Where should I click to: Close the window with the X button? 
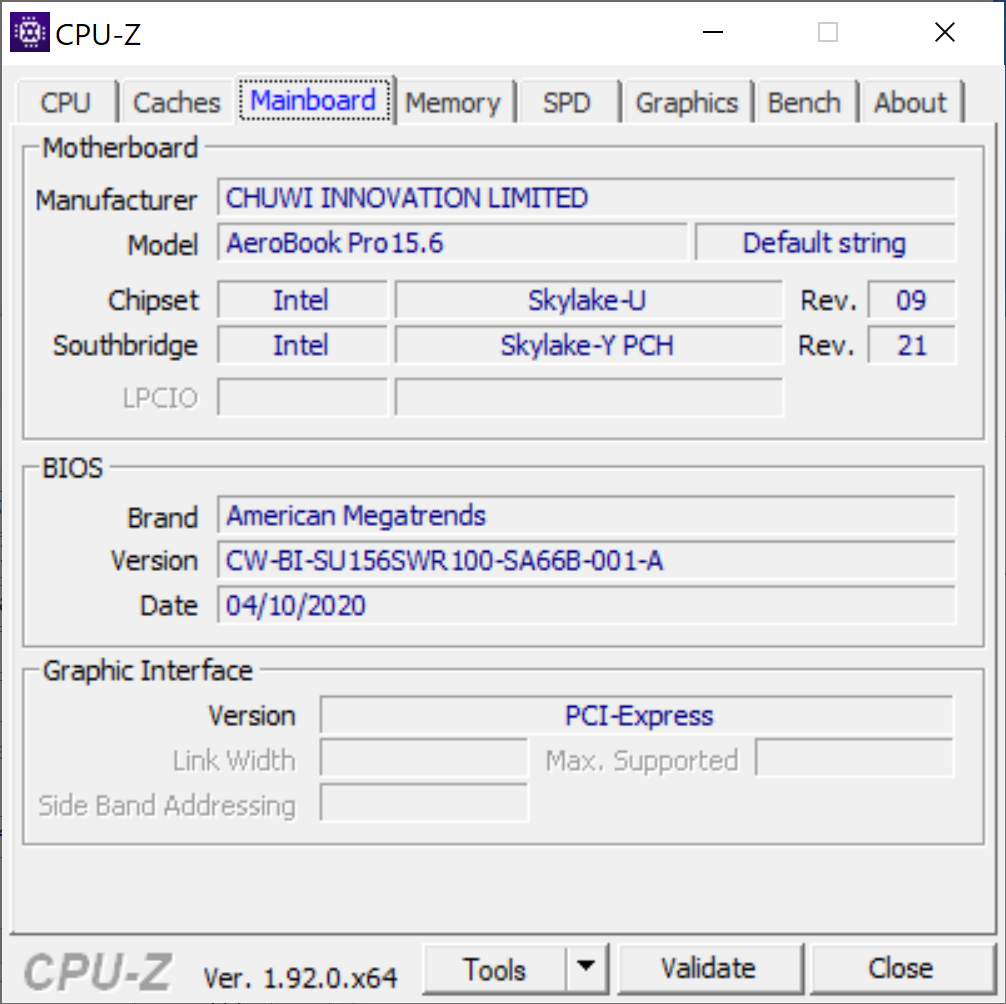(944, 32)
